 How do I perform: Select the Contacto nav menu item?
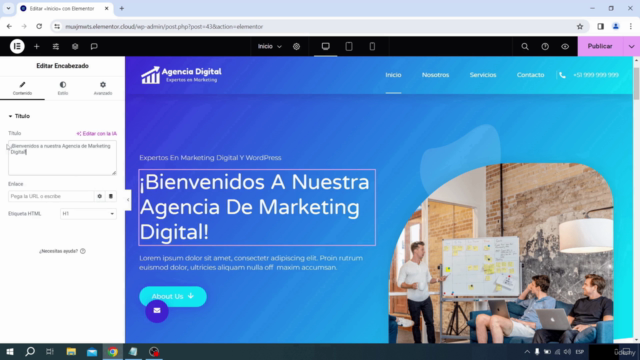point(531,75)
